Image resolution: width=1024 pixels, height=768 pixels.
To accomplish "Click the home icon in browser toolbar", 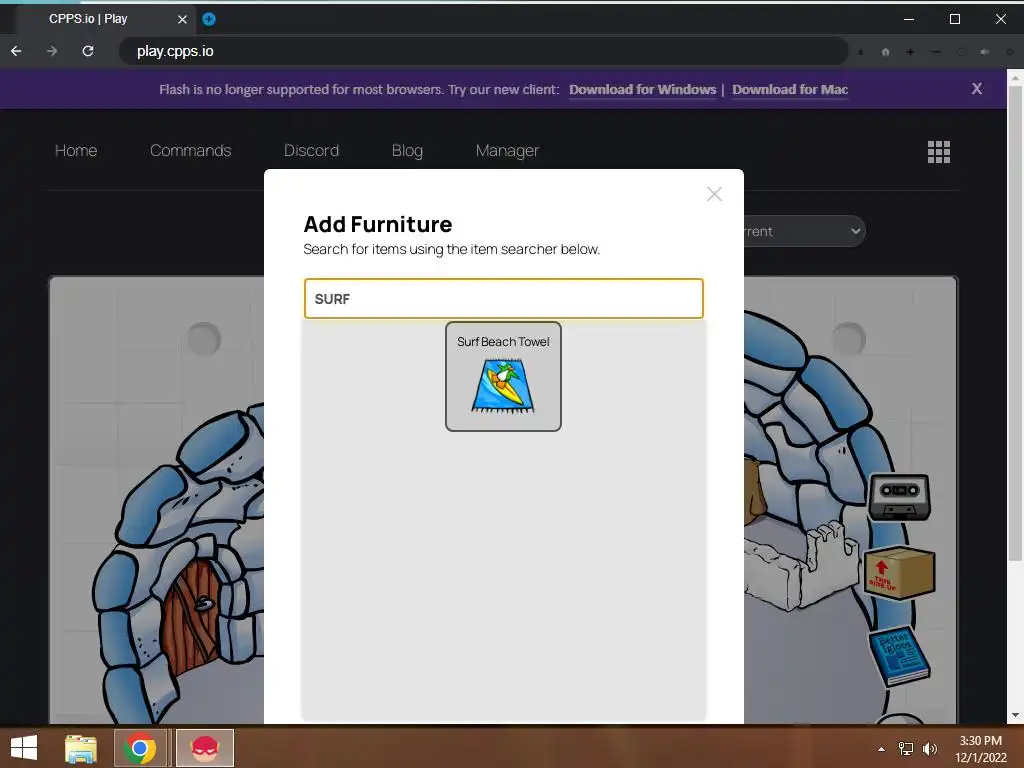I will (x=886, y=52).
